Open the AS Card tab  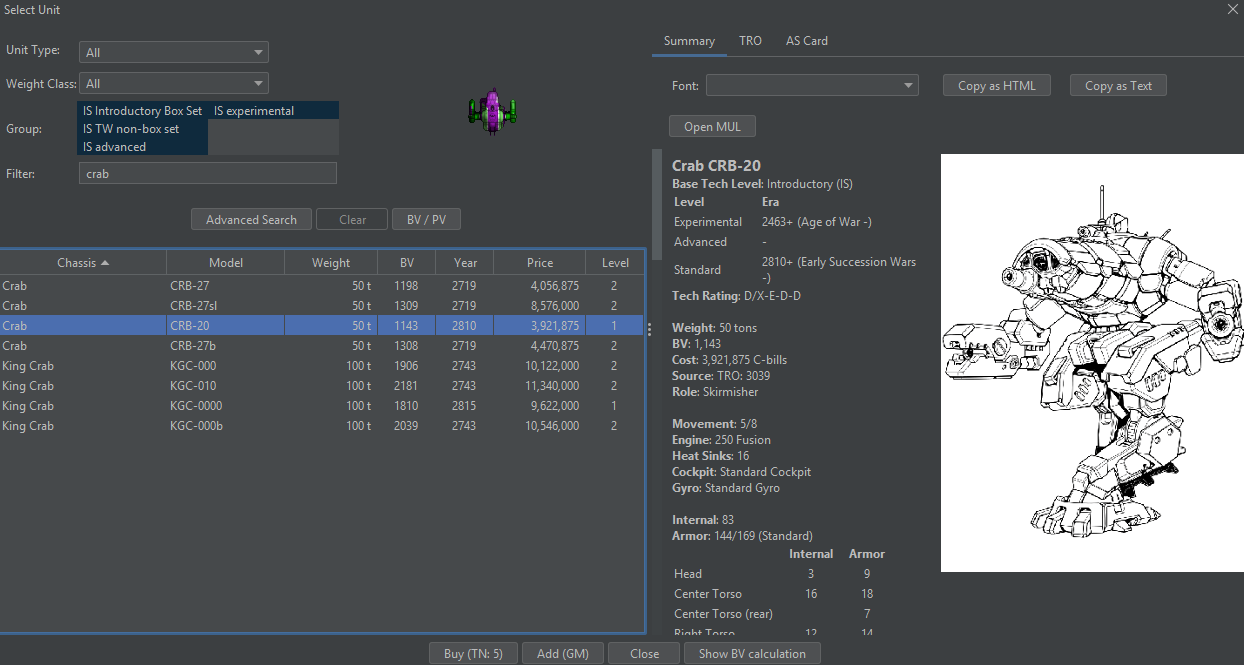(x=806, y=41)
